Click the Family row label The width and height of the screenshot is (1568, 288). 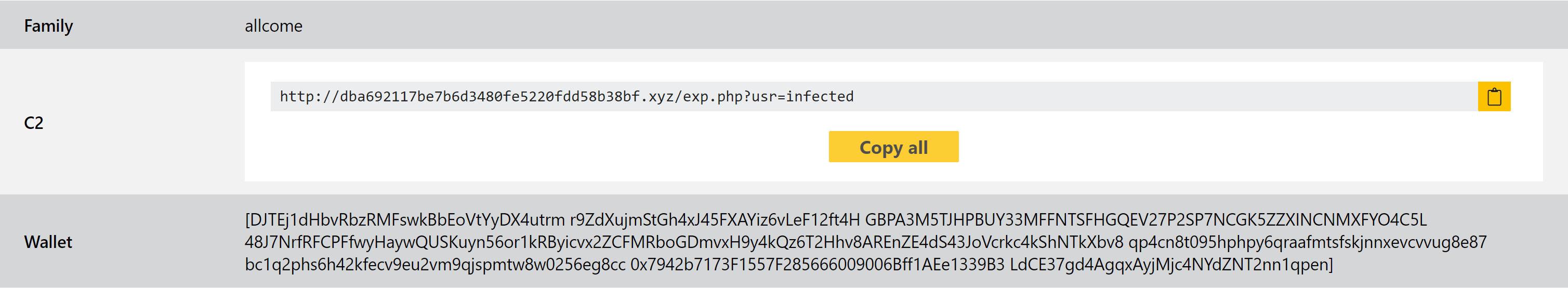(x=48, y=25)
